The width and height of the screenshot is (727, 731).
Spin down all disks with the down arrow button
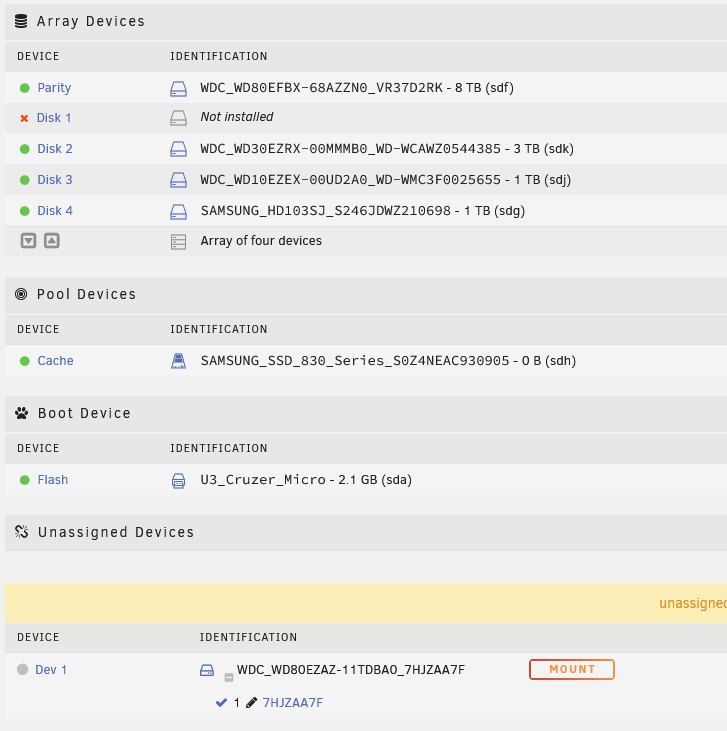click(x=28, y=241)
